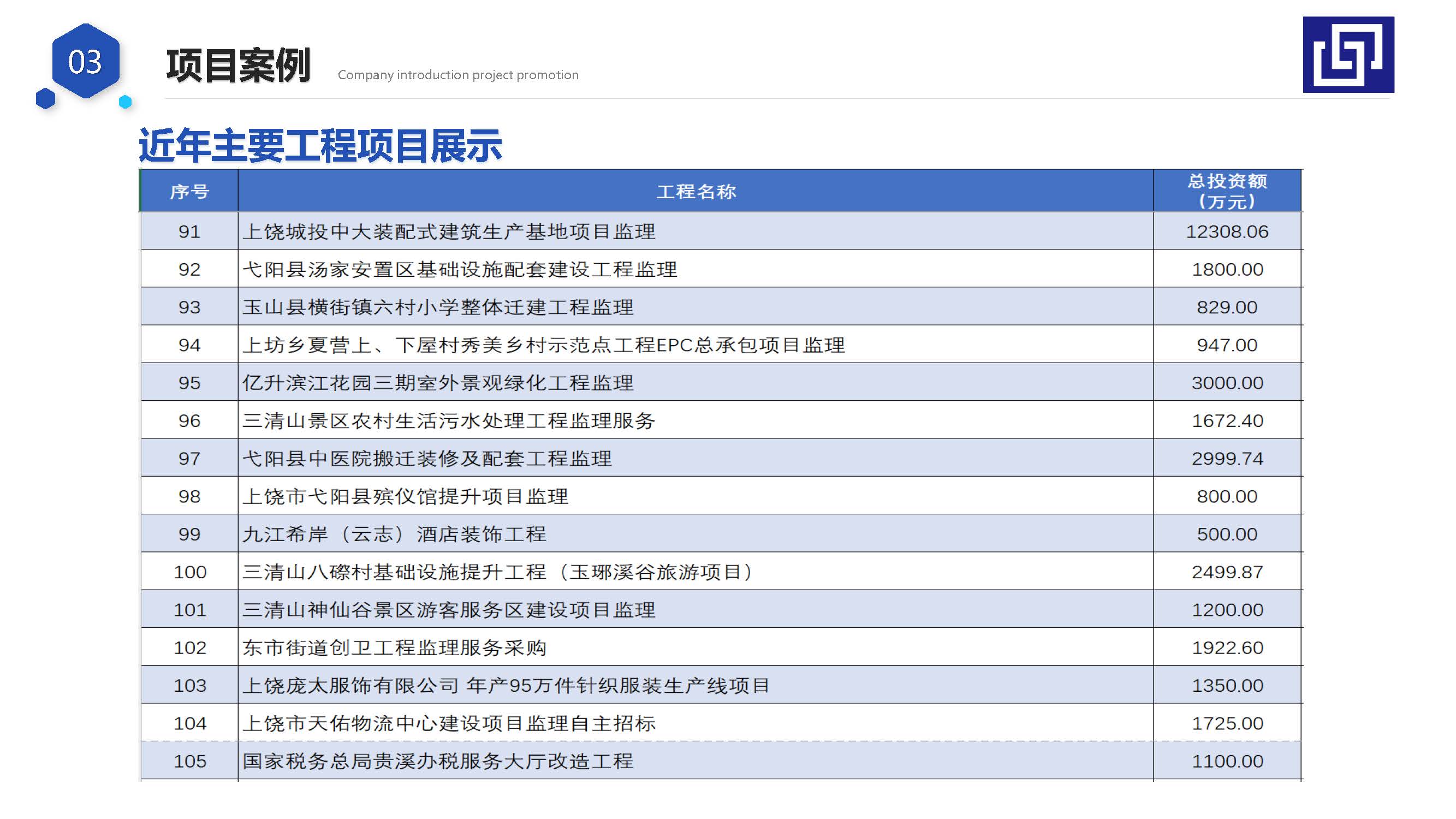1456x819 pixels.
Task: Click serial number cell 98
Action: [x=189, y=496]
